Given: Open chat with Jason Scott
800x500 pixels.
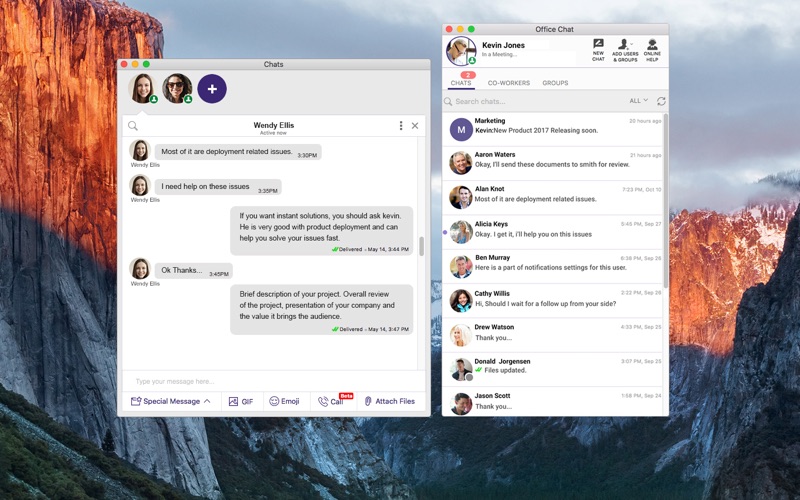Looking at the screenshot, I should (553, 403).
